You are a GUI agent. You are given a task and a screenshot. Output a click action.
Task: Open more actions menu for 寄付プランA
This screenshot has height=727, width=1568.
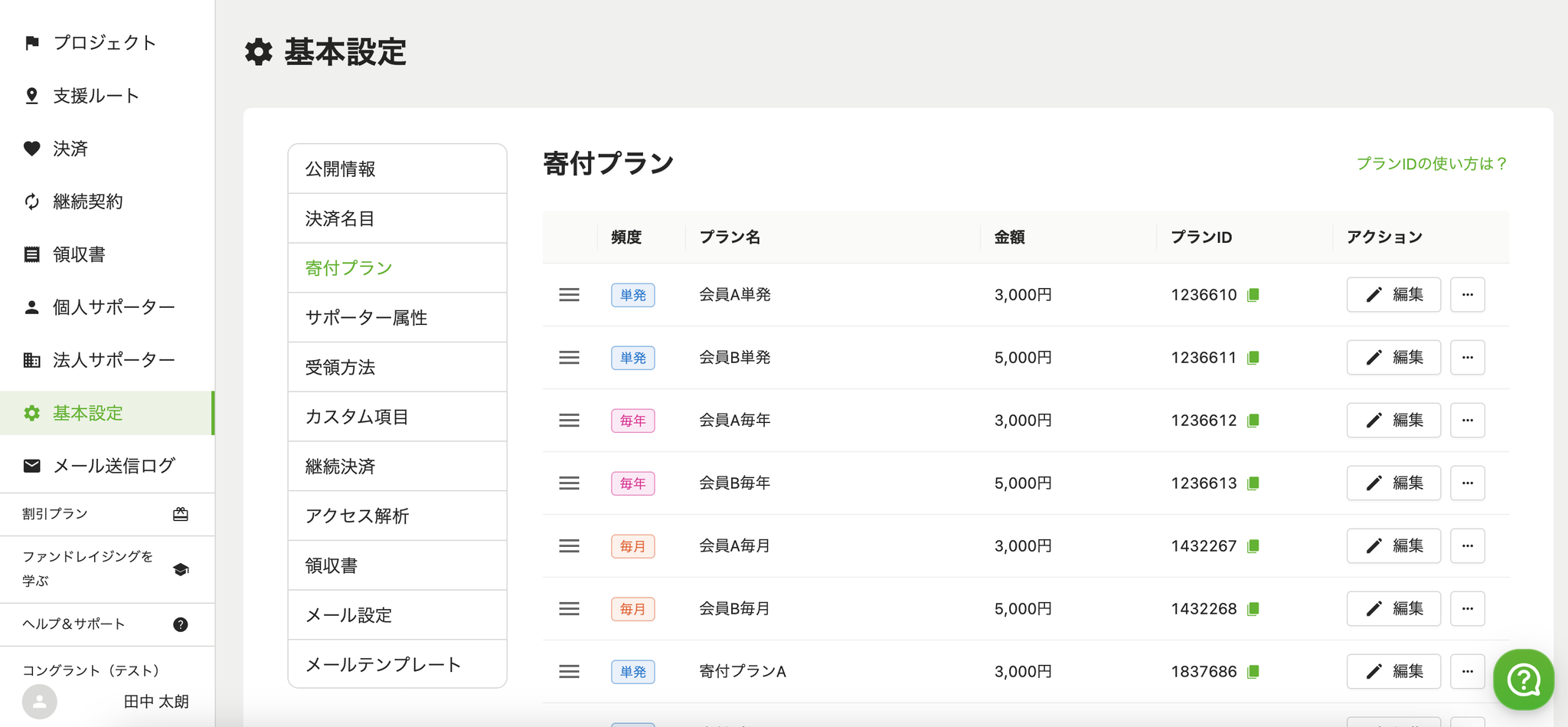tap(1467, 672)
